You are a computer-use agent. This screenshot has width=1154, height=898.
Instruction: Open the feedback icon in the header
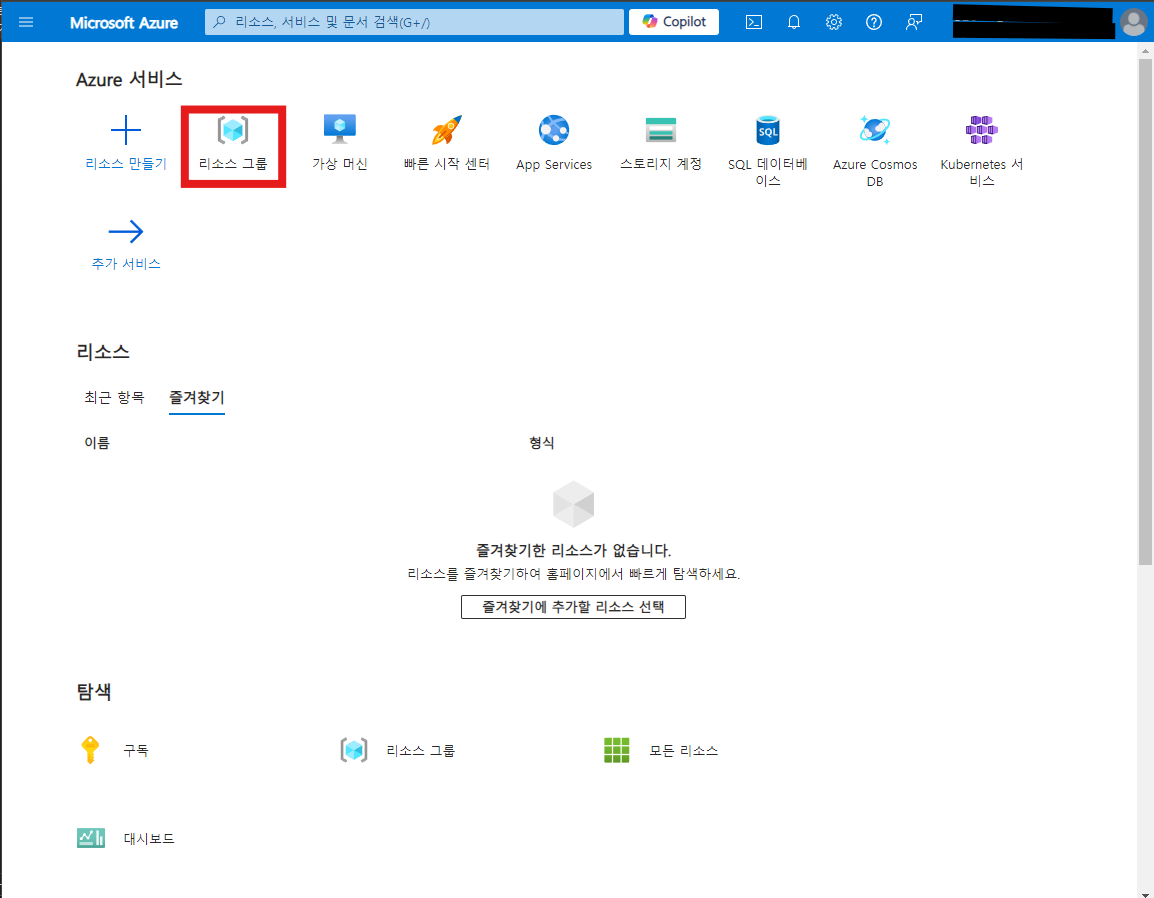click(913, 22)
